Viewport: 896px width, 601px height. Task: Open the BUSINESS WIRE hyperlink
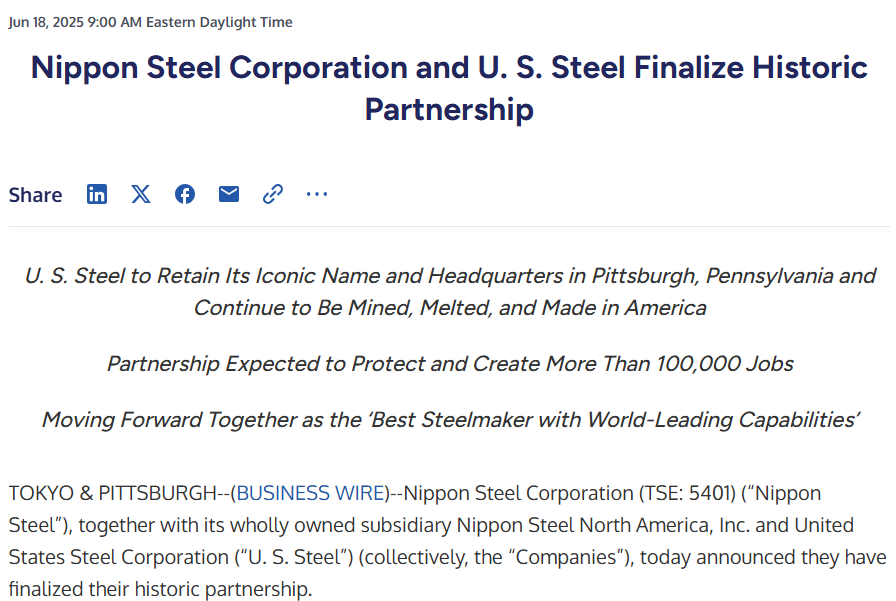click(310, 493)
